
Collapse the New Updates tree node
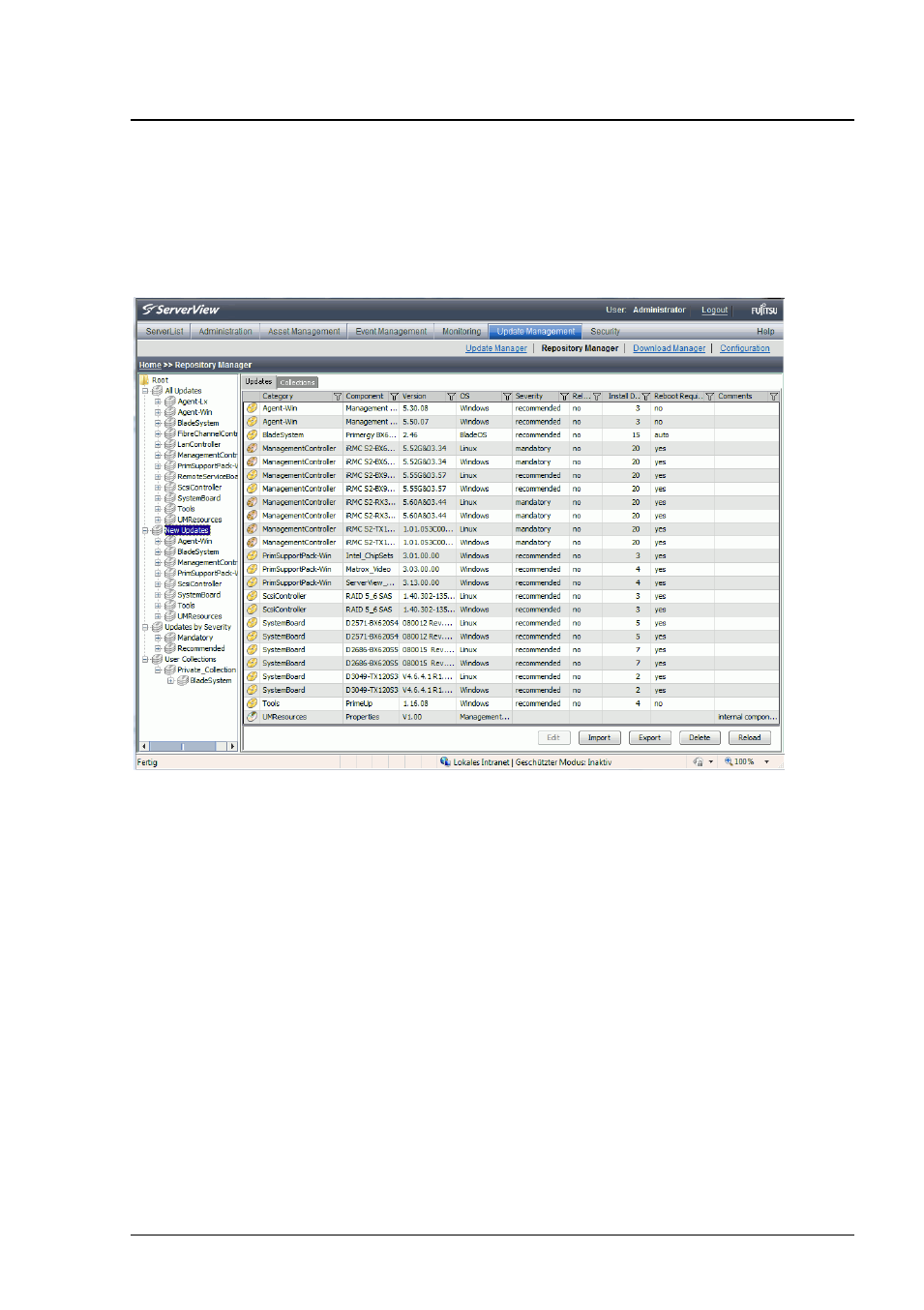click(146, 530)
